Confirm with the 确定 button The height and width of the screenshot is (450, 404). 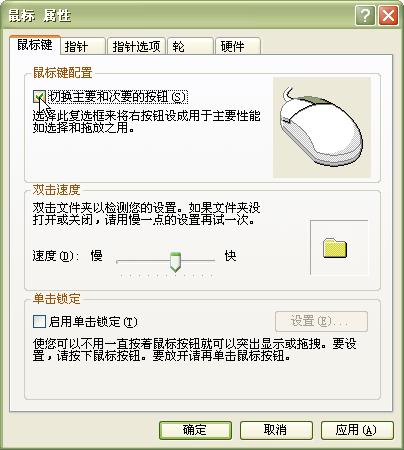[x=195, y=430]
